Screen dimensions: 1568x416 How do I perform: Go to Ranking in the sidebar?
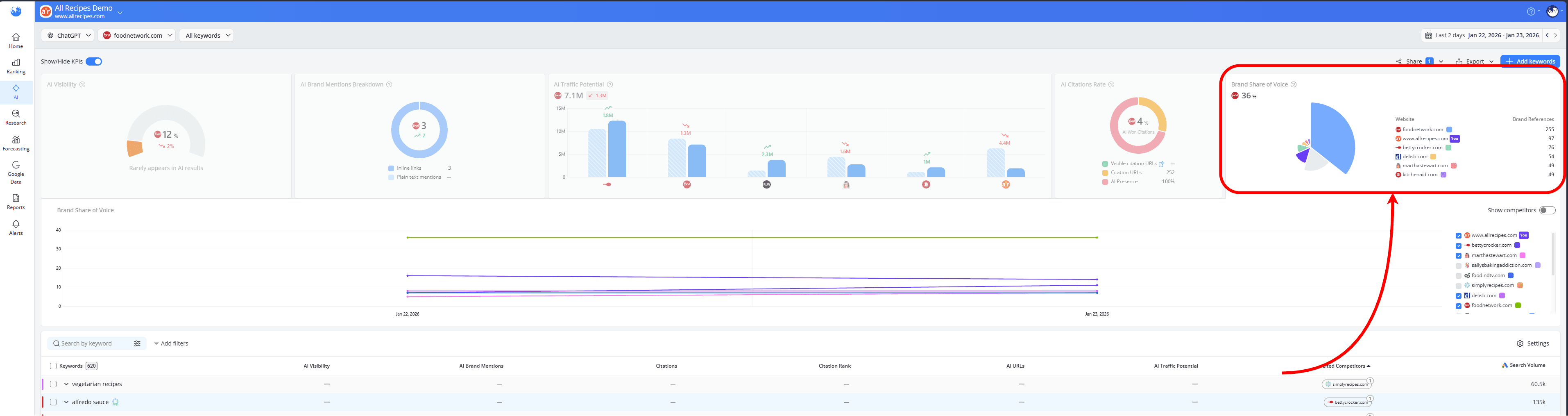16,66
